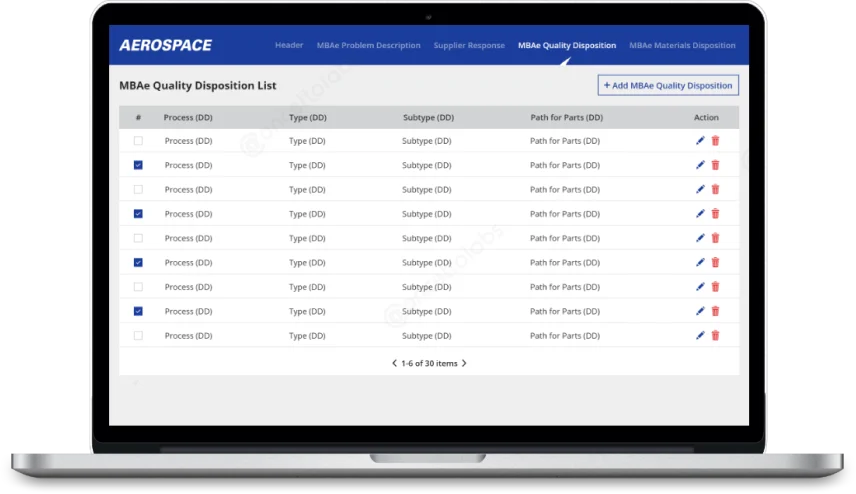The height and width of the screenshot is (494, 856).
Task: Go to next page with right chevron
Action: click(x=464, y=364)
